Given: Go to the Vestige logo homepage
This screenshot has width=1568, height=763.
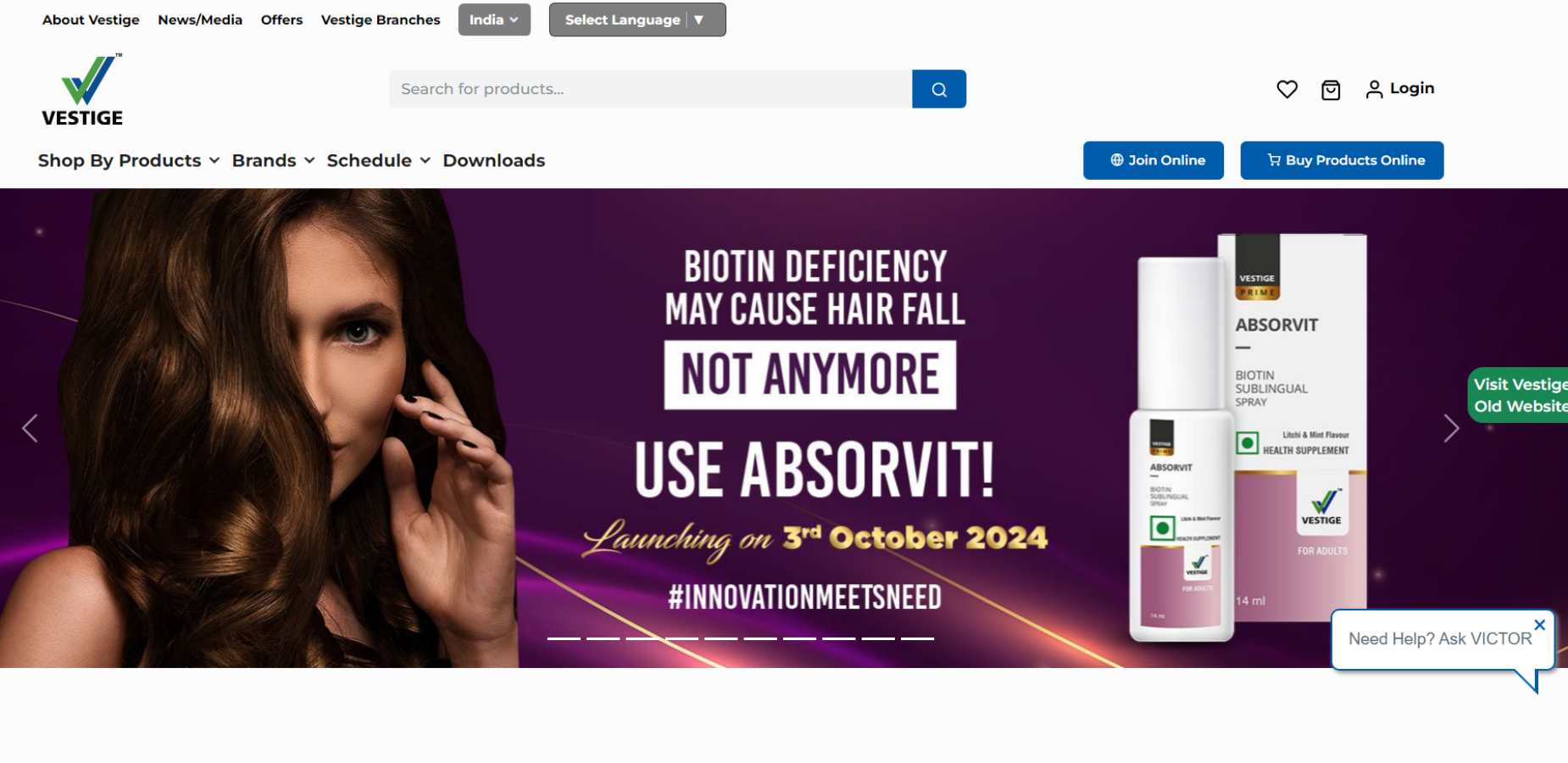Looking at the screenshot, I should click(x=82, y=90).
